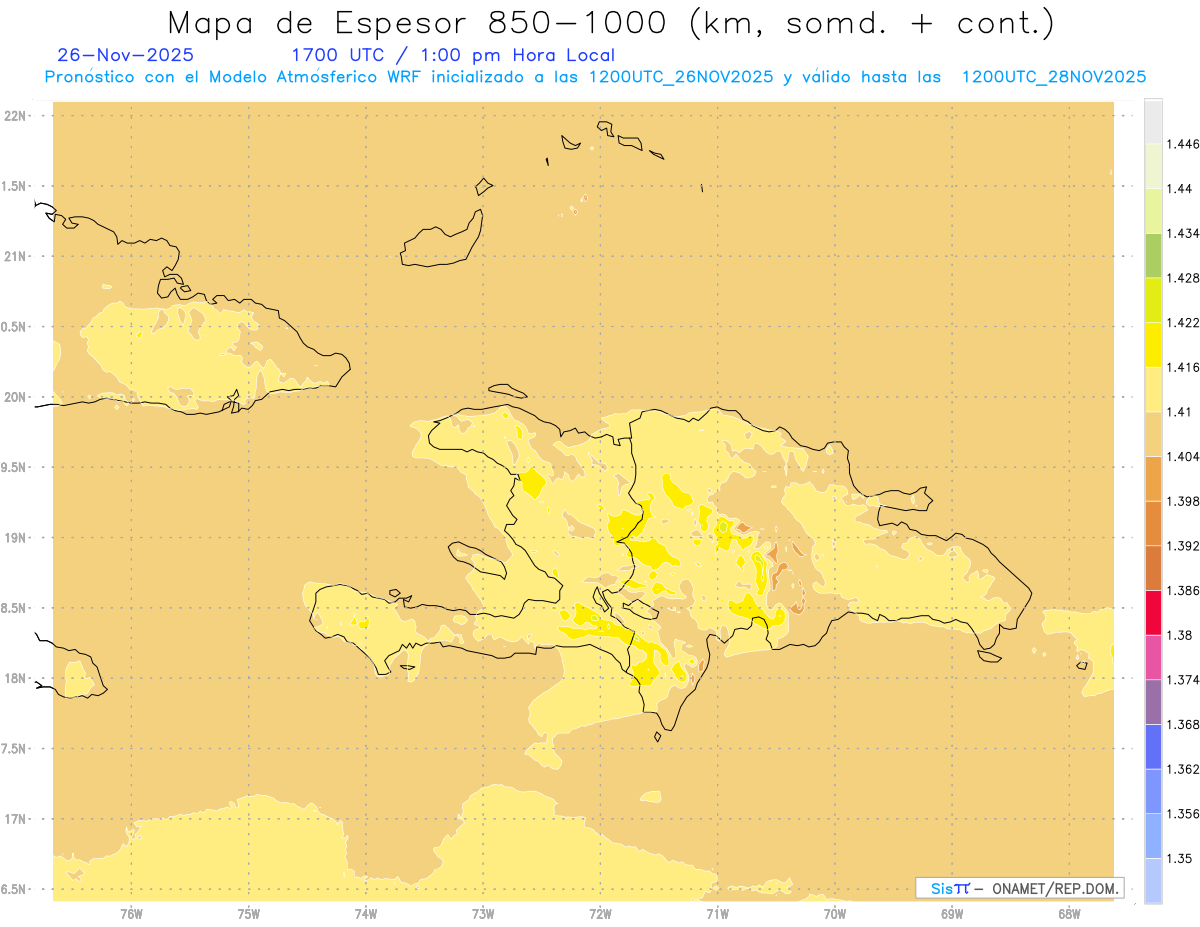Click the yellow-green band between 1.422 and 1.428

click(x=1153, y=300)
